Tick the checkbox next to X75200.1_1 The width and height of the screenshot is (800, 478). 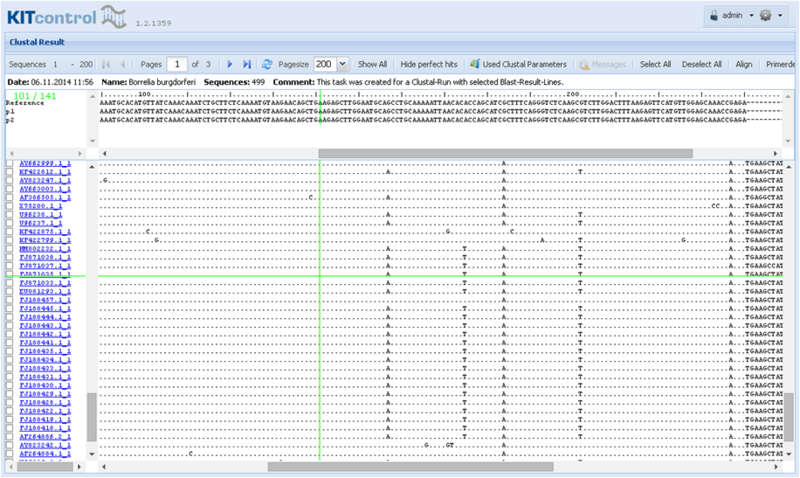[9, 206]
